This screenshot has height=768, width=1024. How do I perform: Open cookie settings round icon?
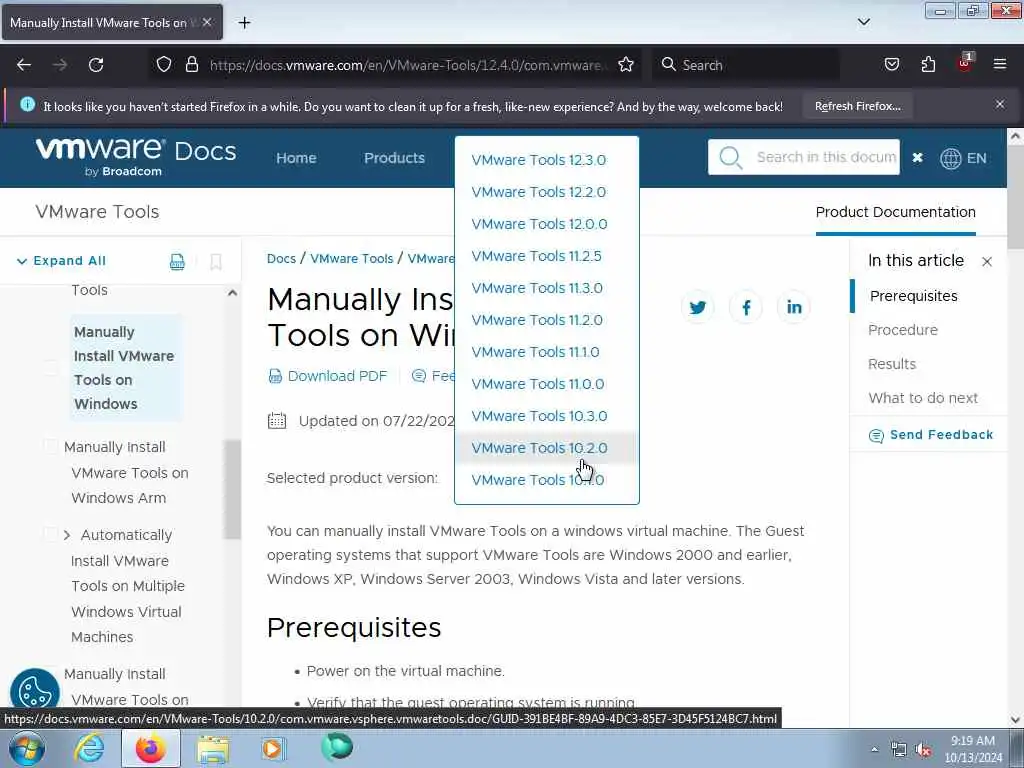coord(35,691)
